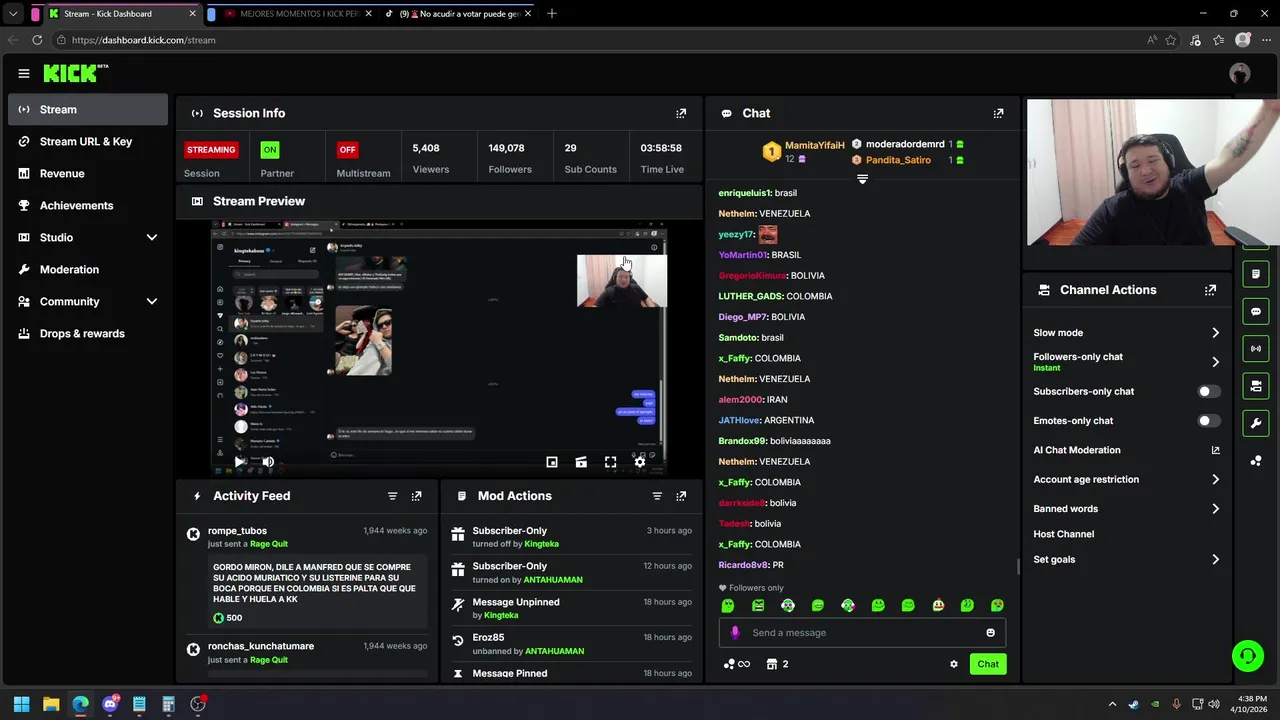Open the browser tab list dropdown
Screen dimensions: 1280x720
pyautogui.click(x=13, y=14)
